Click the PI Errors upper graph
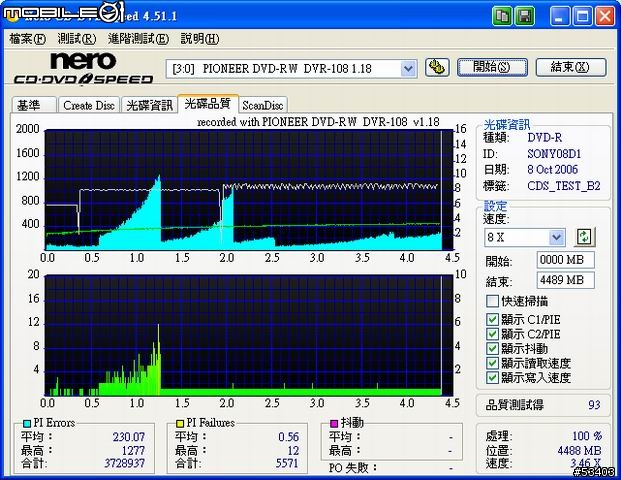The image size is (621, 480). pyautogui.click(x=249, y=190)
